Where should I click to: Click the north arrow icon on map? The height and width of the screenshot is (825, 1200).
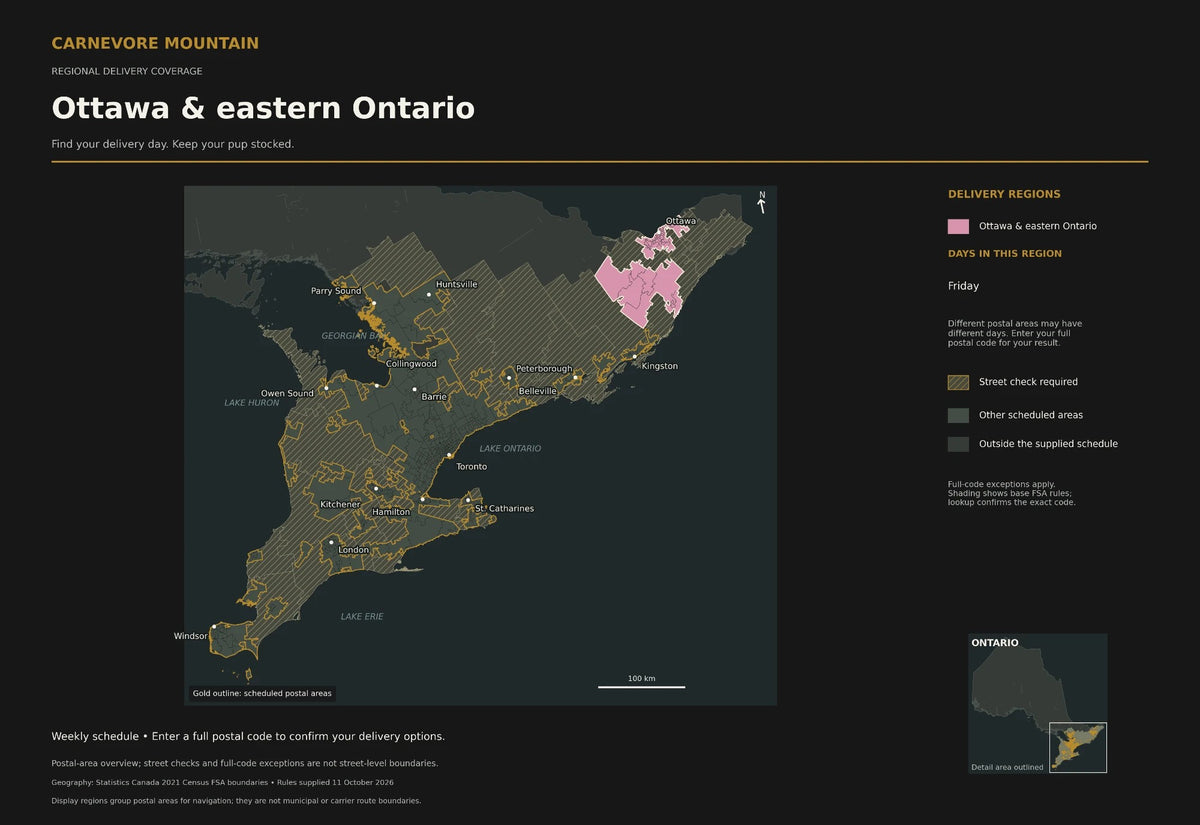(x=762, y=202)
